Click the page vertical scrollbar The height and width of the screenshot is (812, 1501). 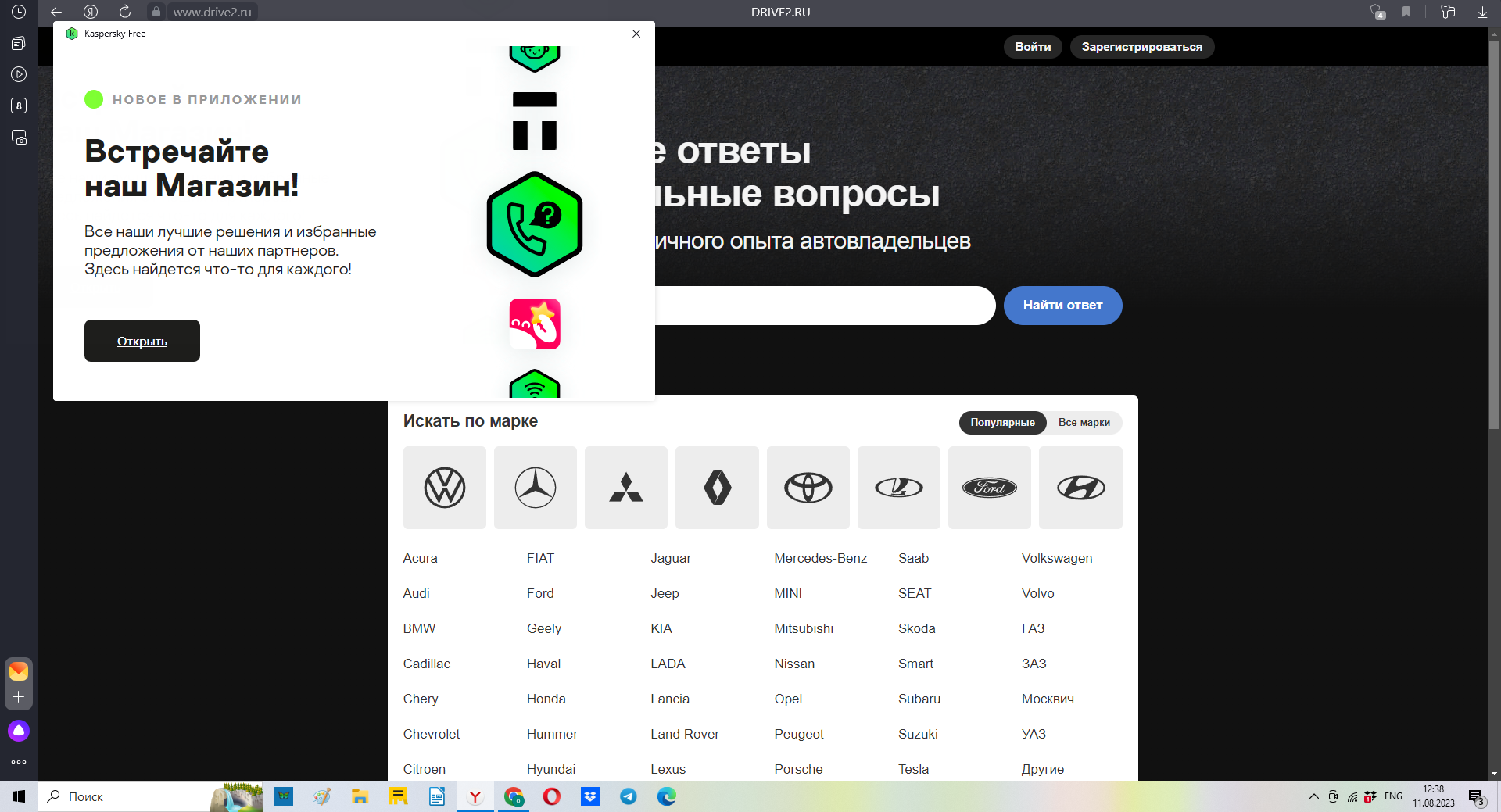click(x=1494, y=234)
